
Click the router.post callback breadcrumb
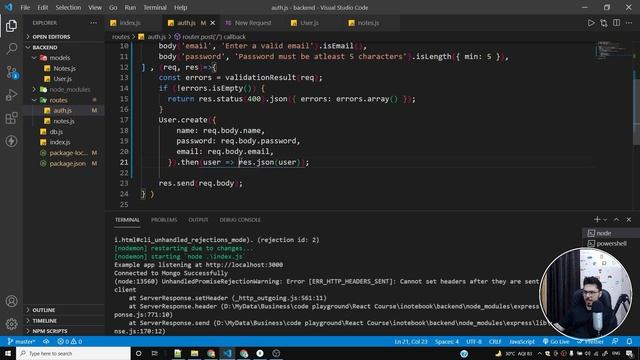(210, 37)
